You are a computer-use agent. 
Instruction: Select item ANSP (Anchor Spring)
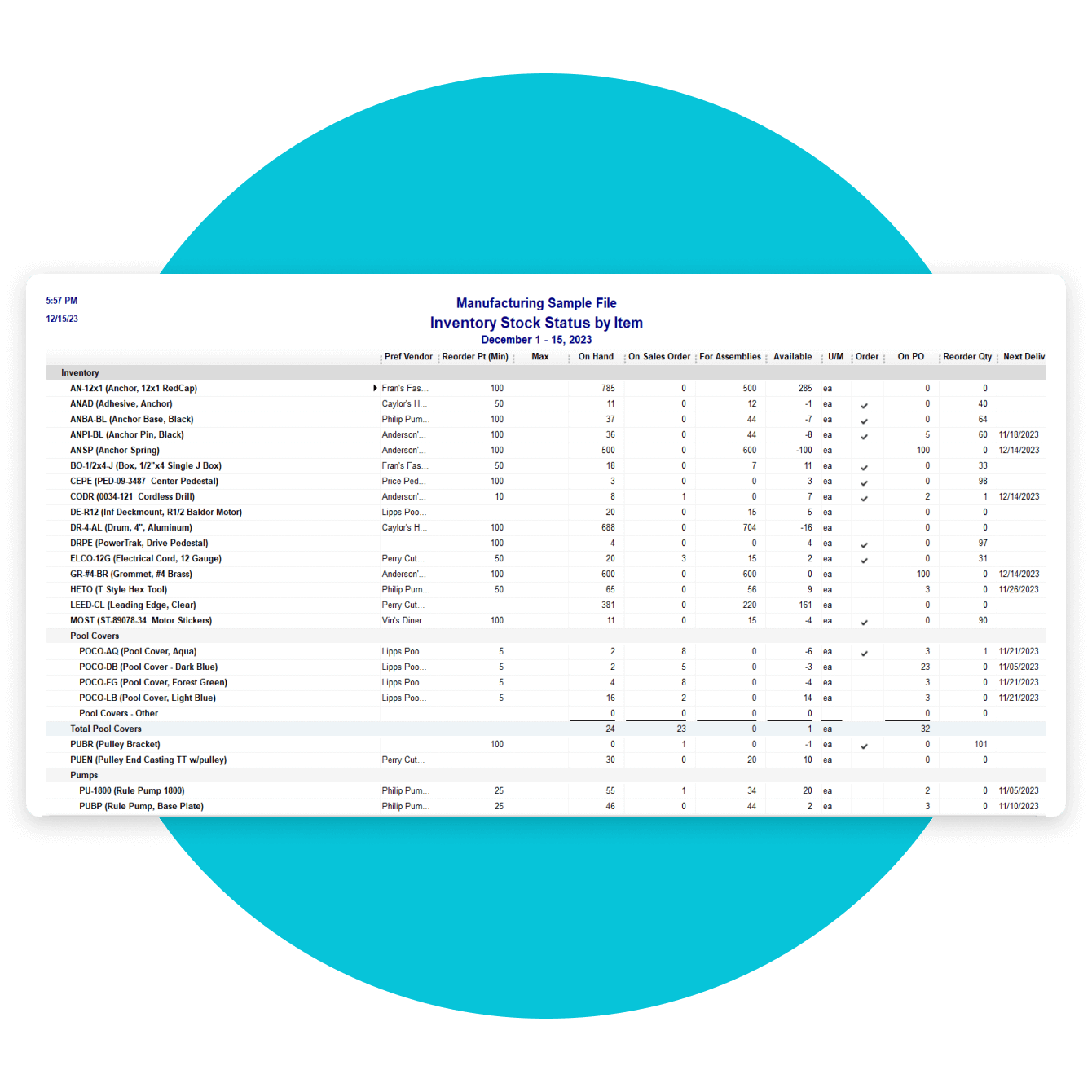[115, 450]
